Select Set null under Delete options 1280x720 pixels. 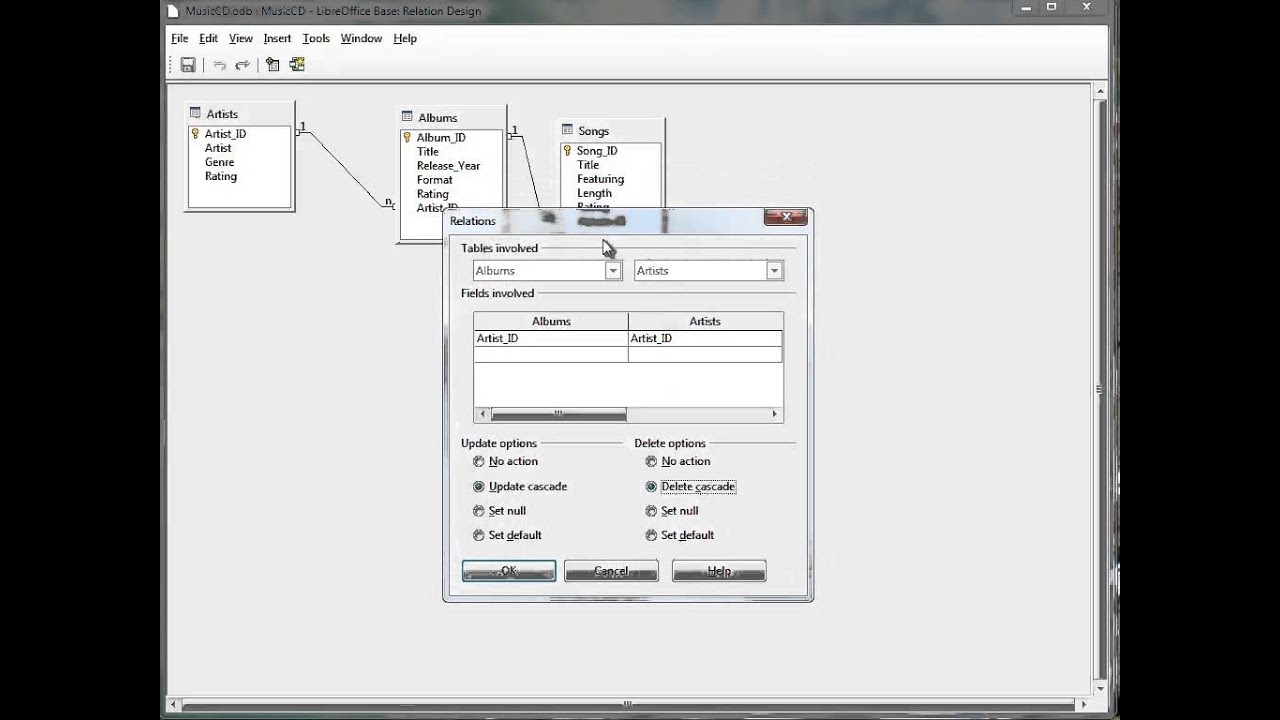point(651,511)
